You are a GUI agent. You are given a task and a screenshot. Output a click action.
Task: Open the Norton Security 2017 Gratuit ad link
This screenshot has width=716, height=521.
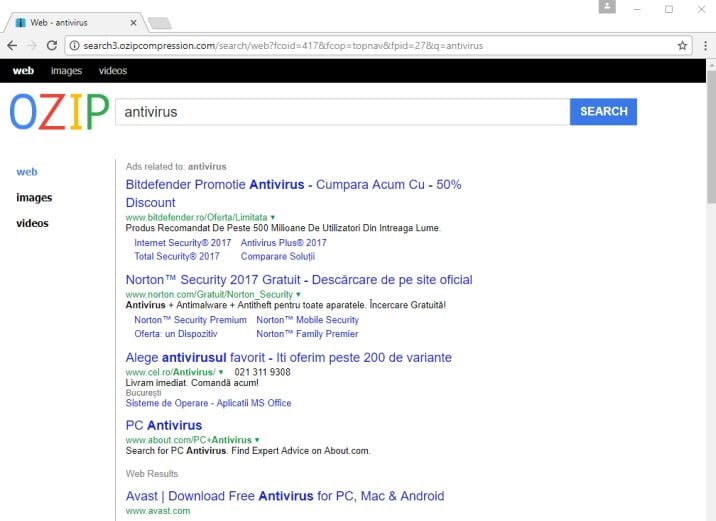299,280
